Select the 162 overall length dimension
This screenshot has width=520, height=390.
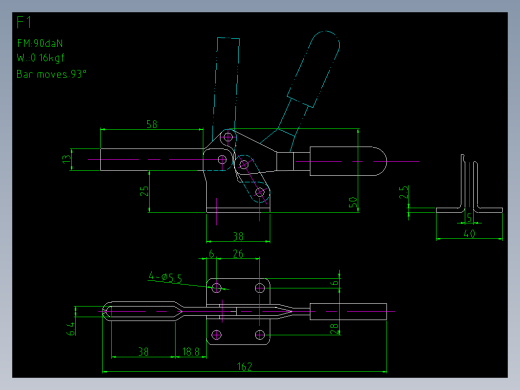(245, 367)
